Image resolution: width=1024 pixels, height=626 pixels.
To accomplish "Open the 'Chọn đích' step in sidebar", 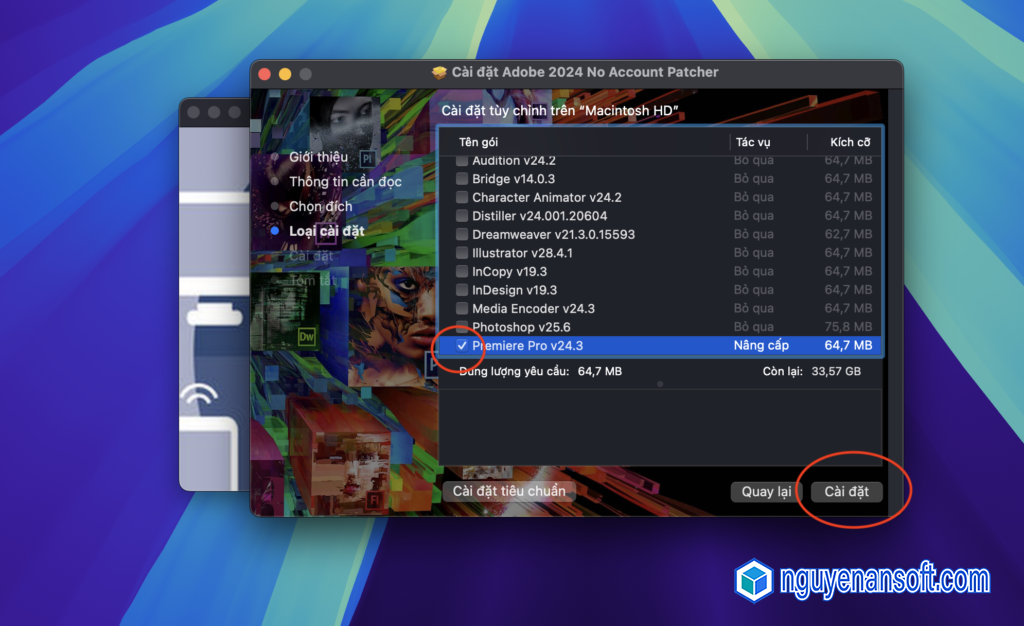I will pyautogui.click(x=320, y=206).
